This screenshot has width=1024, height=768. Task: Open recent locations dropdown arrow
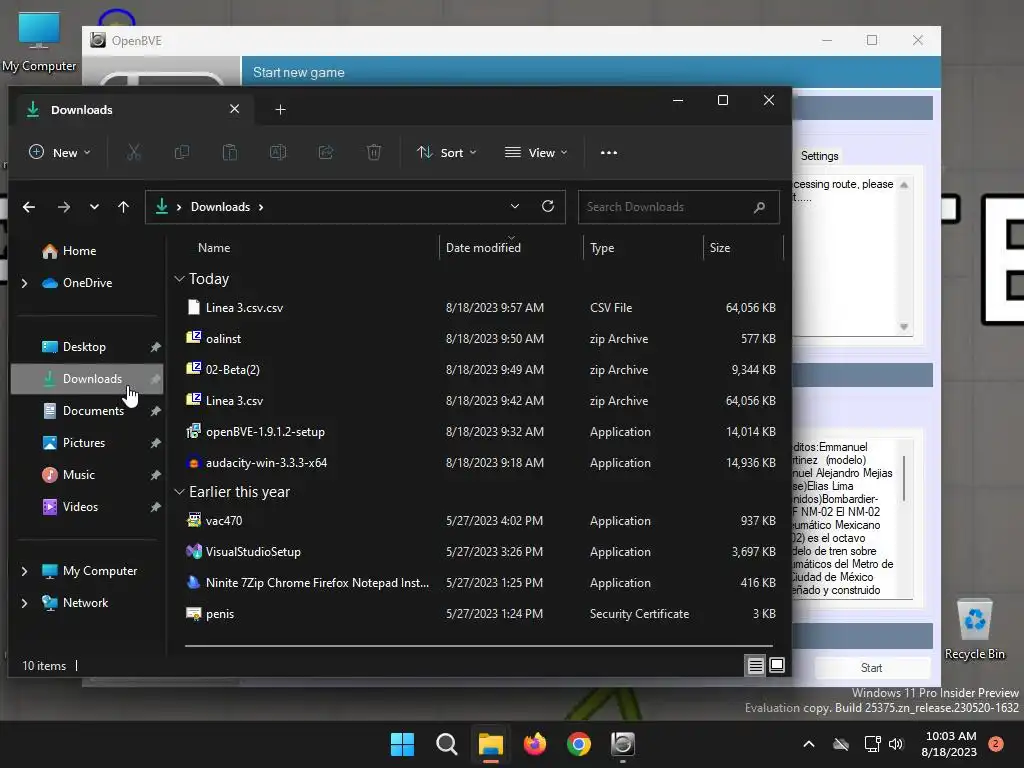[x=94, y=207]
